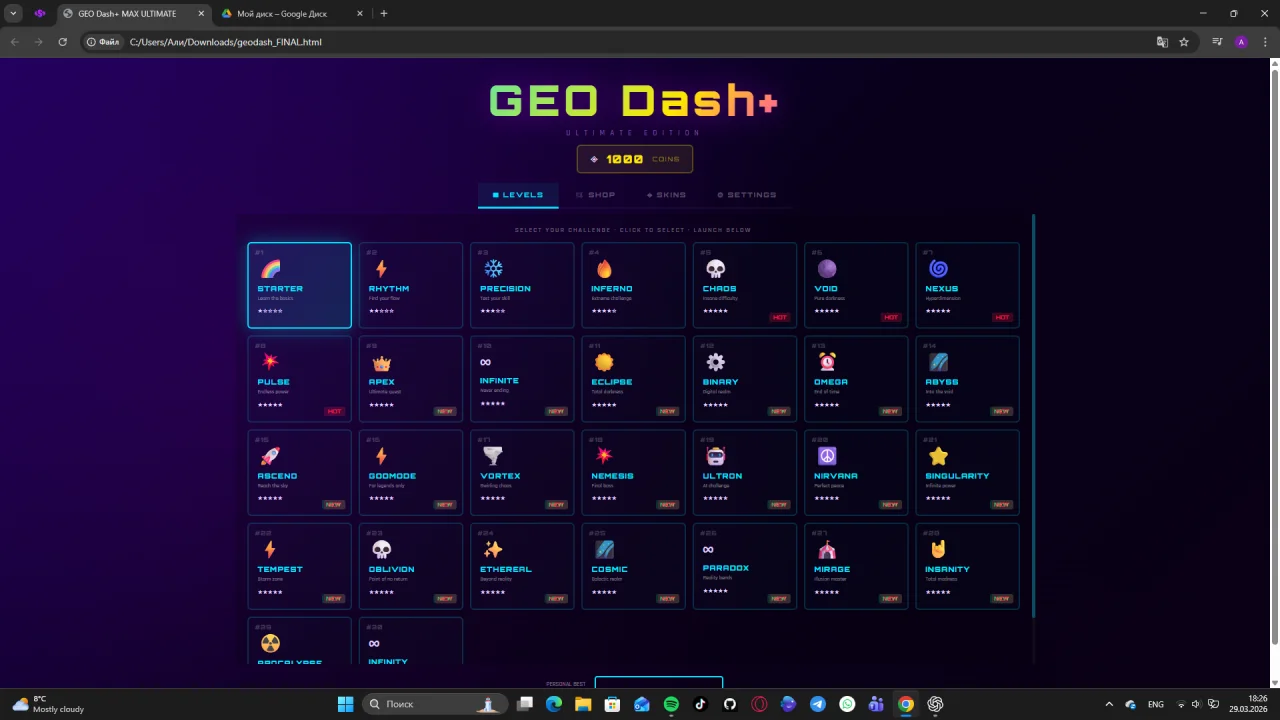Choose the ECLIPSE sun icon
Image resolution: width=1280 pixels, height=720 pixels.
[x=604, y=363]
